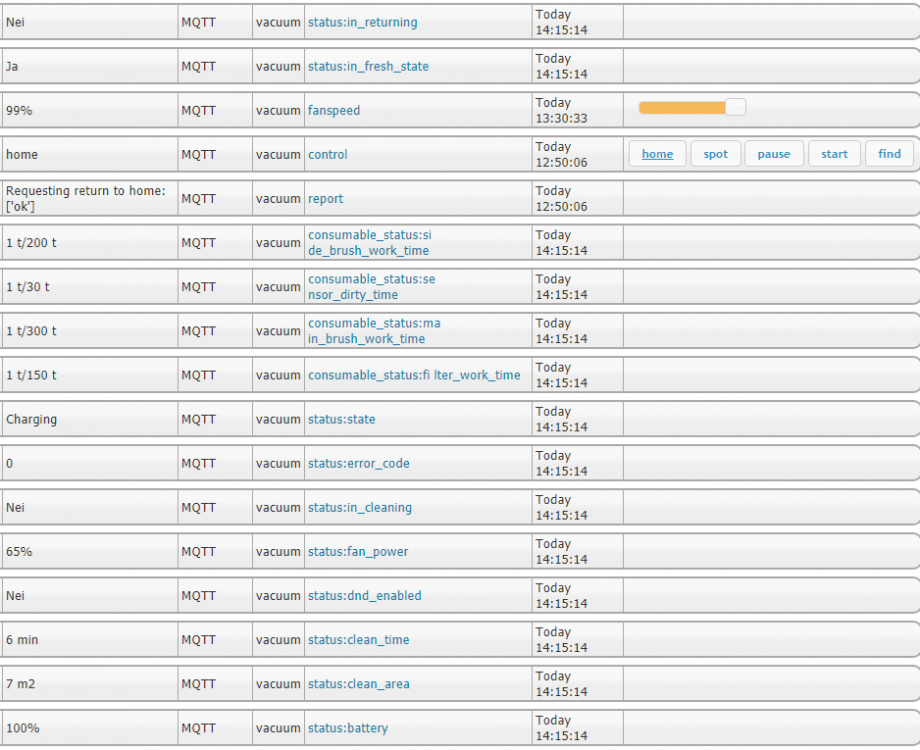Open filter_work_time consumable link
The image size is (920, 750).
pos(414,375)
